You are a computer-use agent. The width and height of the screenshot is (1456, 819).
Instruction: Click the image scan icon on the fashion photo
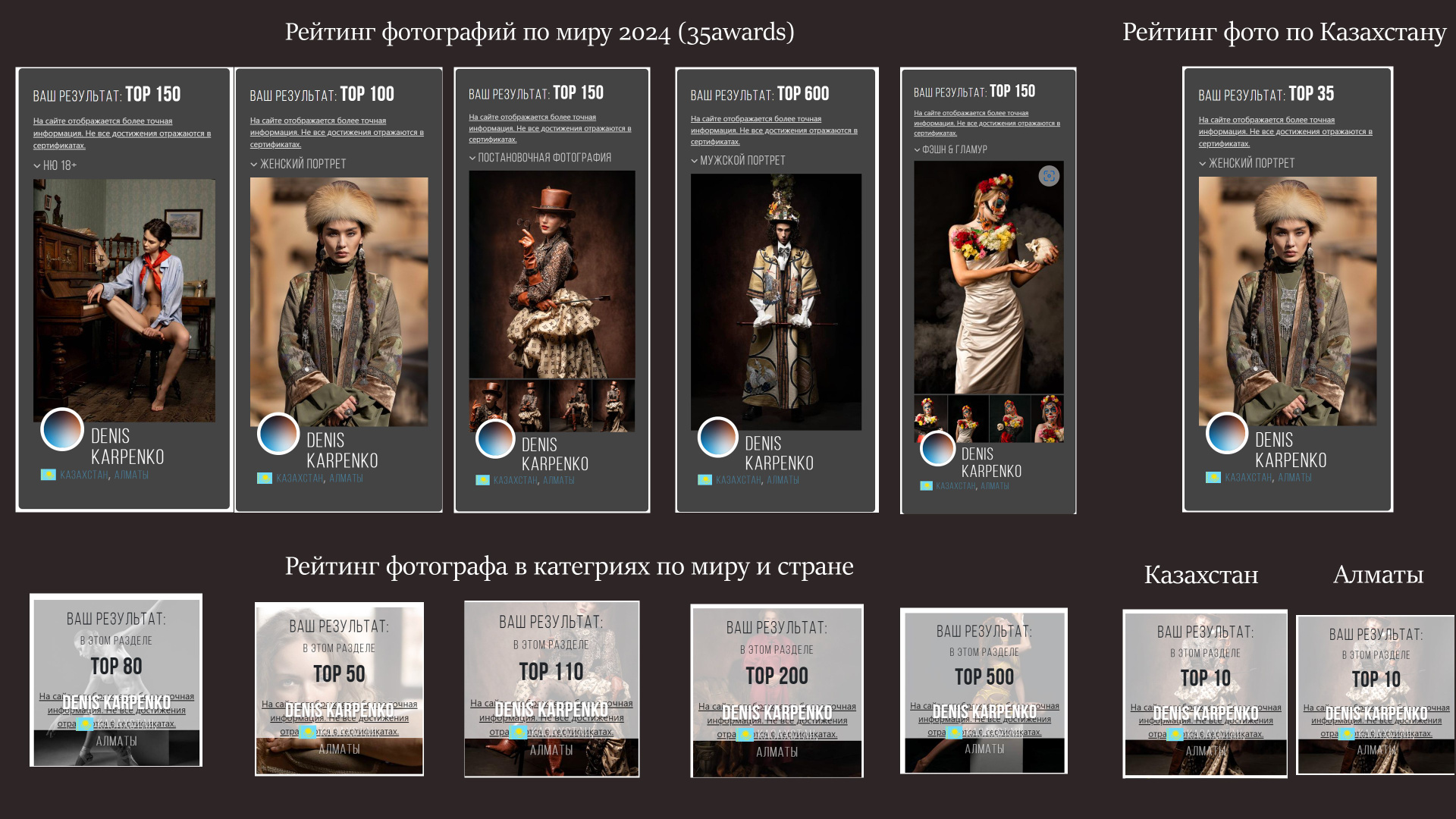[1049, 177]
